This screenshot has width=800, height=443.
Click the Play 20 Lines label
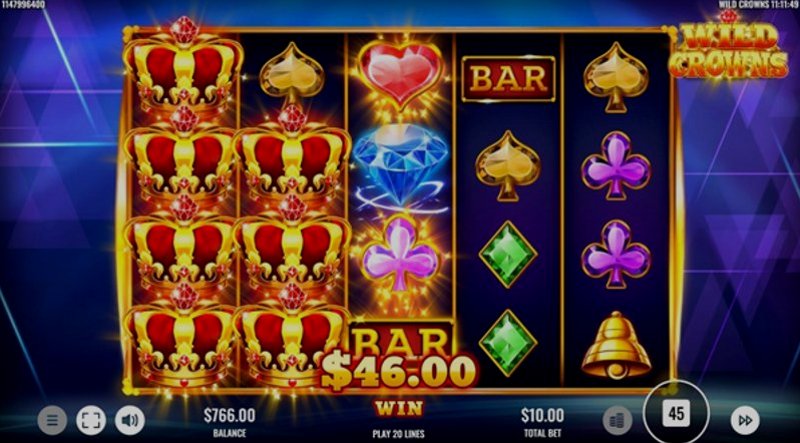(398, 434)
